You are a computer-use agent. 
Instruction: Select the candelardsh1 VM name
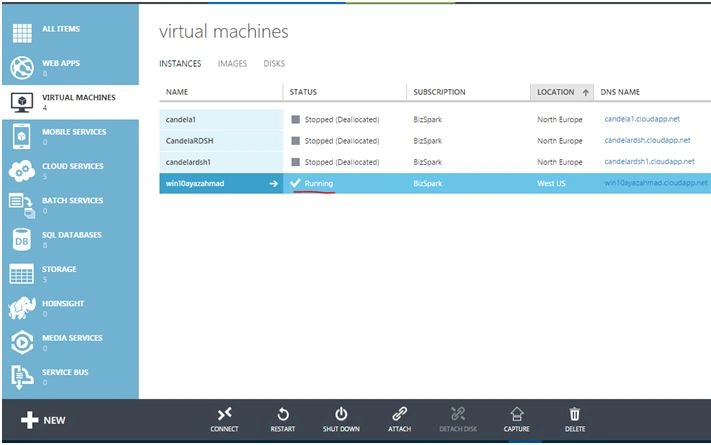(188, 162)
